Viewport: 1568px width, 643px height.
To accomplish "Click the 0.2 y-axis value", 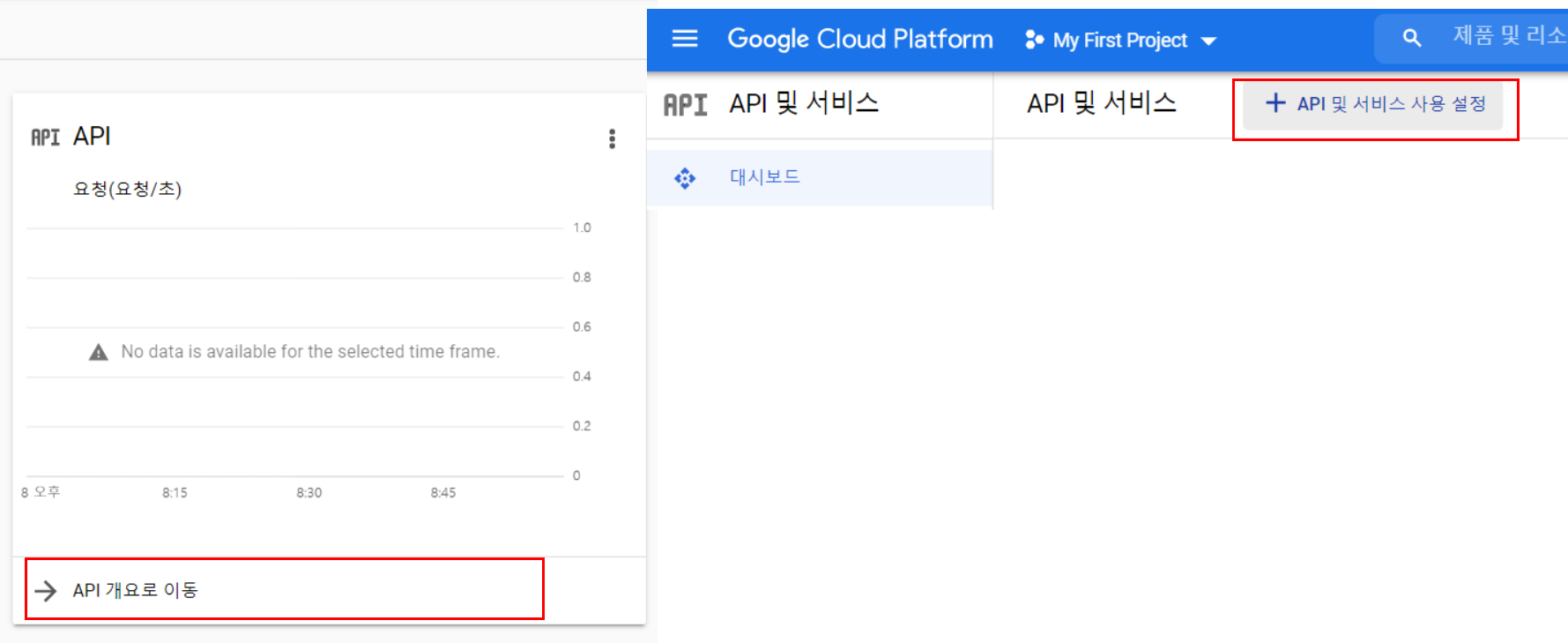I will click(582, 426).
